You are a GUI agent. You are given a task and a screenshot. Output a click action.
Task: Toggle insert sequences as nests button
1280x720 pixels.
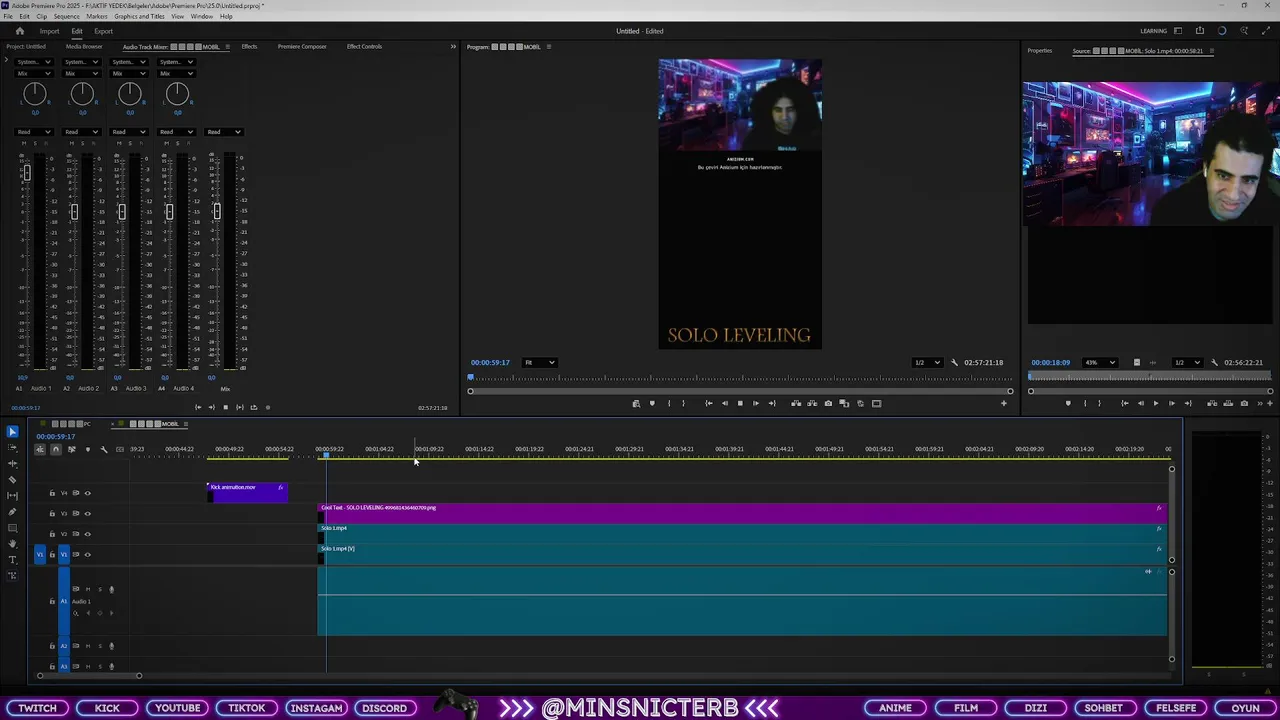pyautogui.click(x=40, y=450)
